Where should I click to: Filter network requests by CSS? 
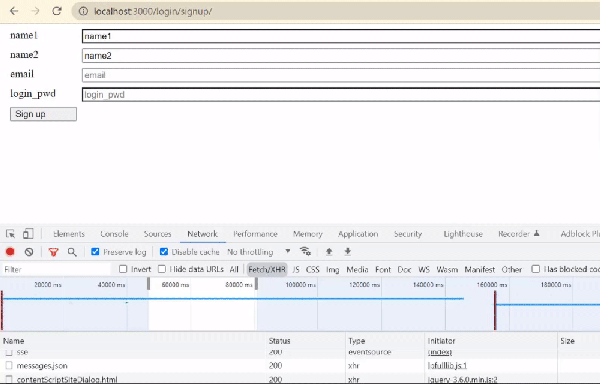pos(312,269)
